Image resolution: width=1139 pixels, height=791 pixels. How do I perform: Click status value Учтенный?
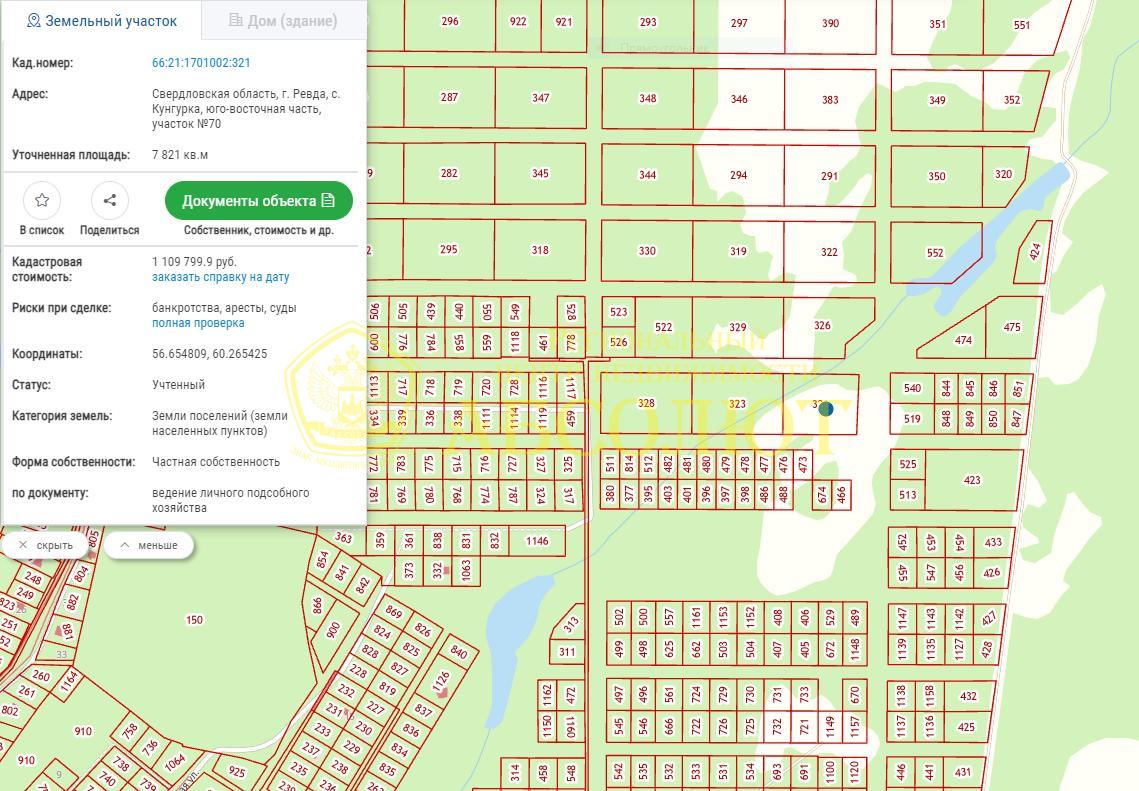(x=179, y=384)
